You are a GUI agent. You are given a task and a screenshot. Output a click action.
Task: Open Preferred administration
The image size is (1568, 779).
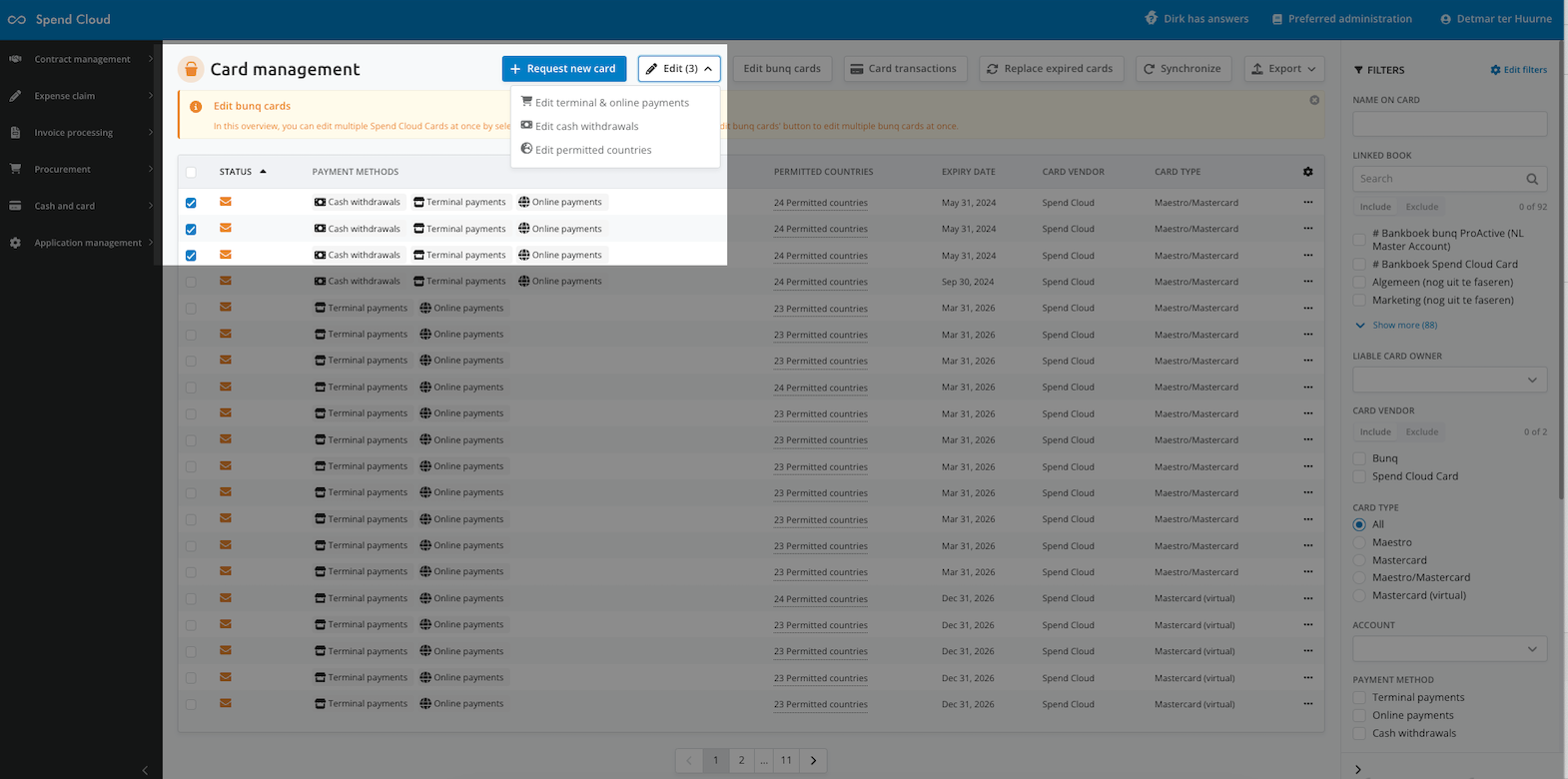(1341, 19)
